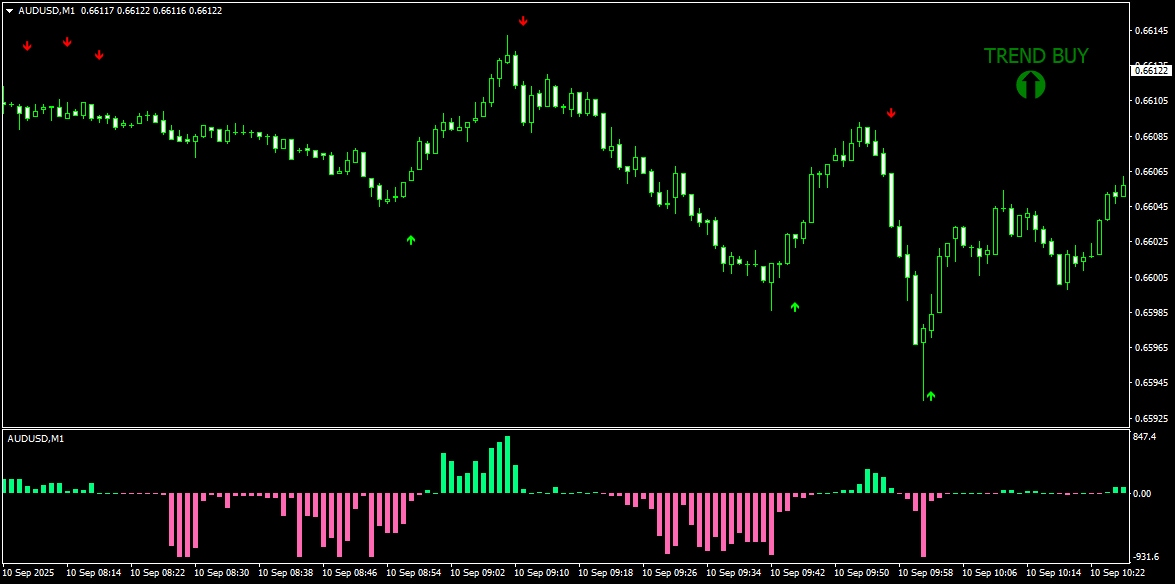Screen dimensions: 1175x584
Task: Click the 0.66045 price scale label
Action: pos(1151,207)
